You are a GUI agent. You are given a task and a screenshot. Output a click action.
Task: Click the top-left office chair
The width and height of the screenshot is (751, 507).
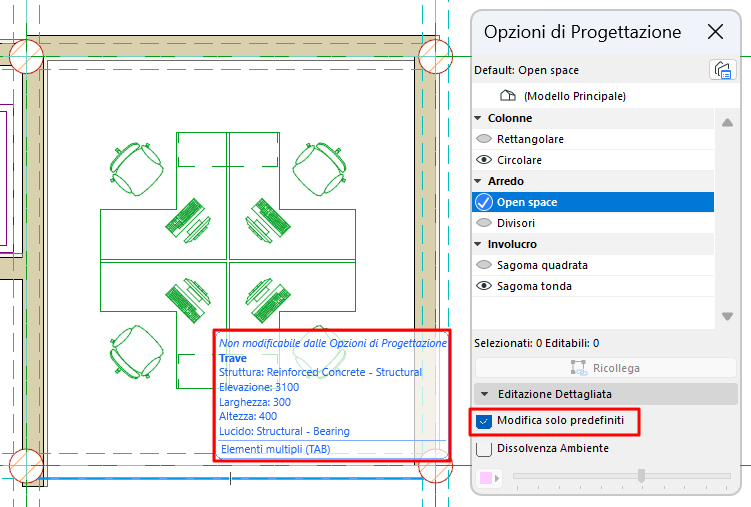(x=137, y=169)
